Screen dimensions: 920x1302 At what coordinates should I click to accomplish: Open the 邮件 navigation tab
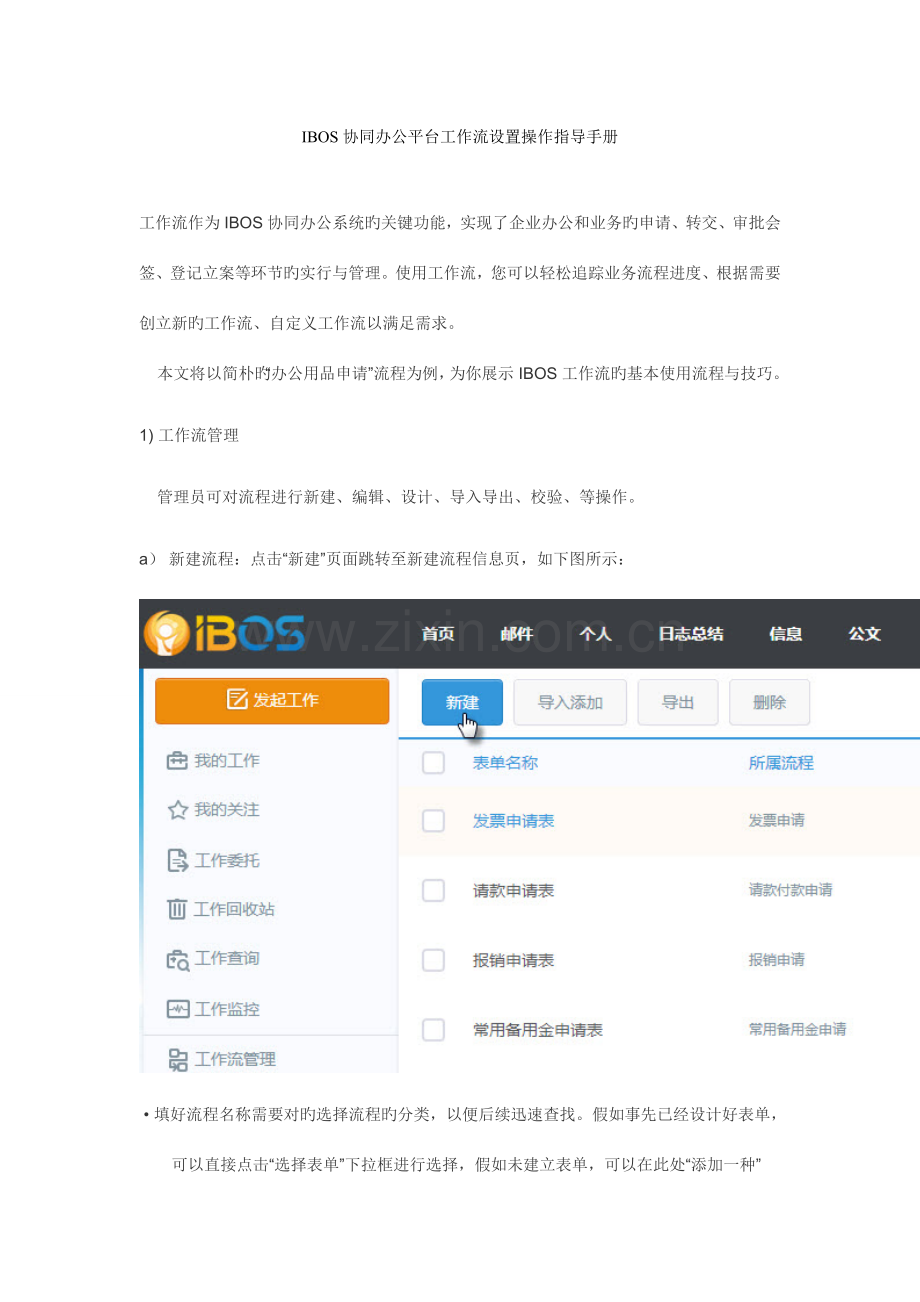[517, 634]
